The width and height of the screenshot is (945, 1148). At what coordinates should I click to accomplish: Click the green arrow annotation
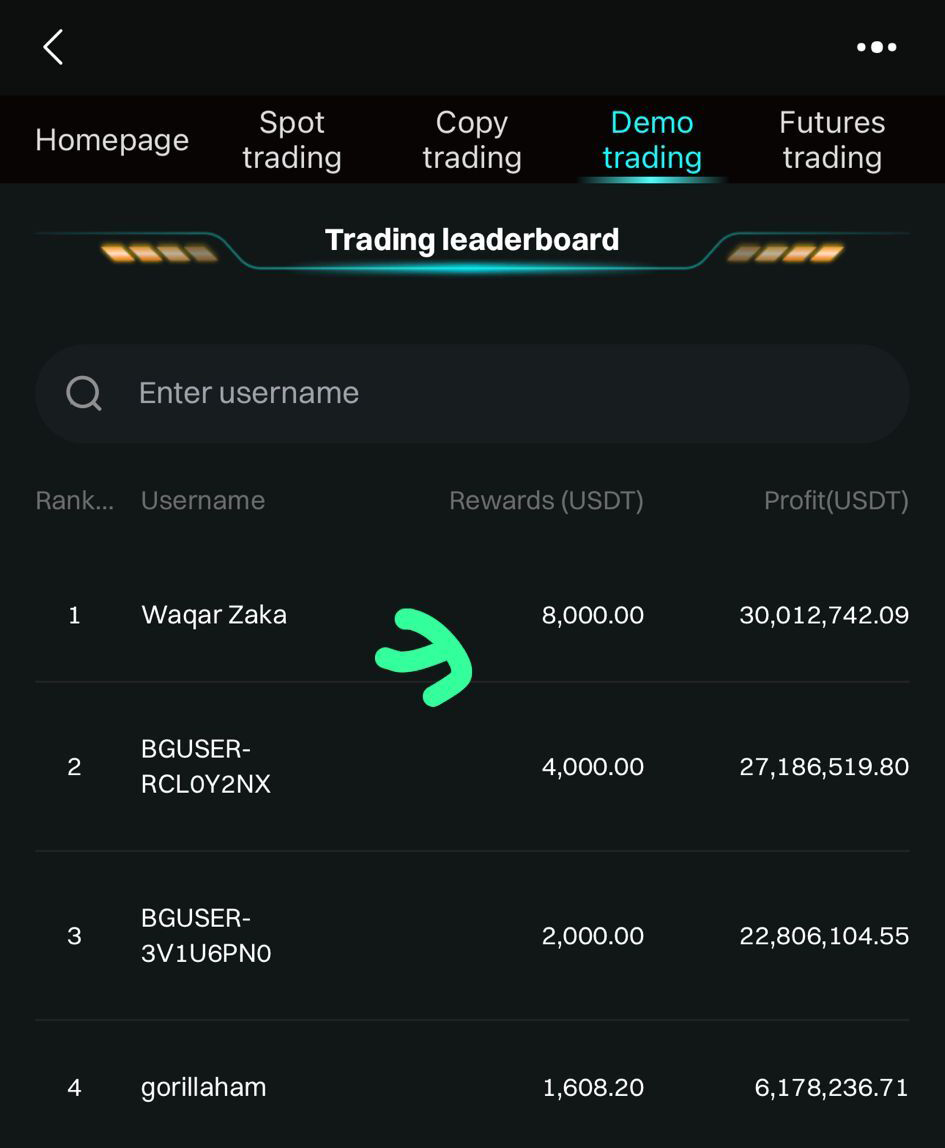tap(425, 656)
